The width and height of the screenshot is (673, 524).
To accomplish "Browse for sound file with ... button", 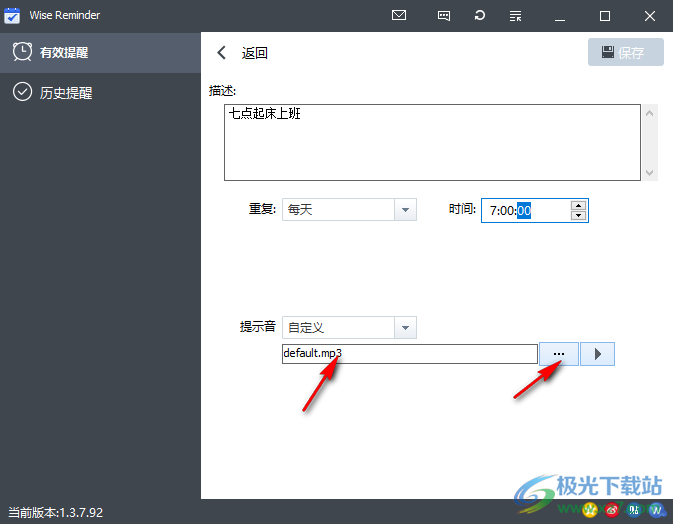I will (559, 354).
